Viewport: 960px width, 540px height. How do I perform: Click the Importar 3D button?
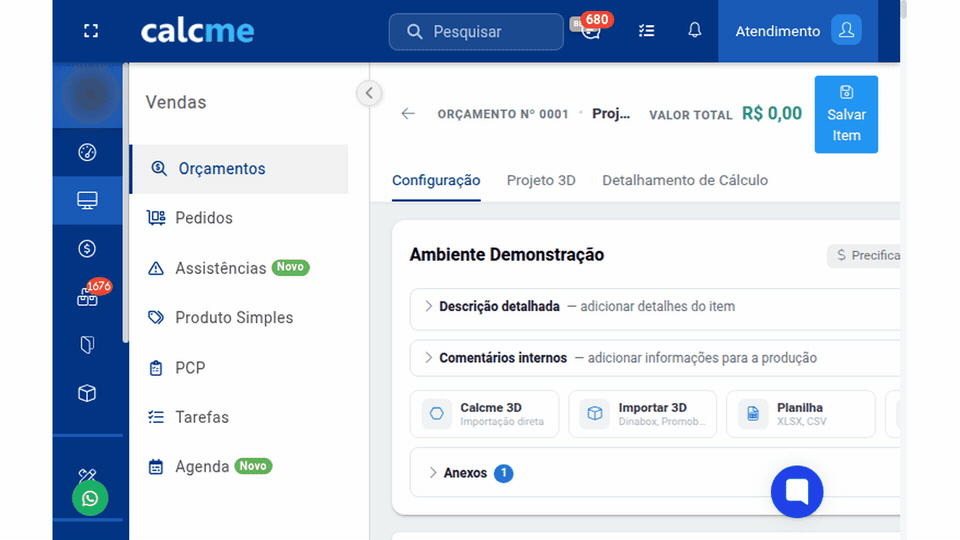(642, 414)
